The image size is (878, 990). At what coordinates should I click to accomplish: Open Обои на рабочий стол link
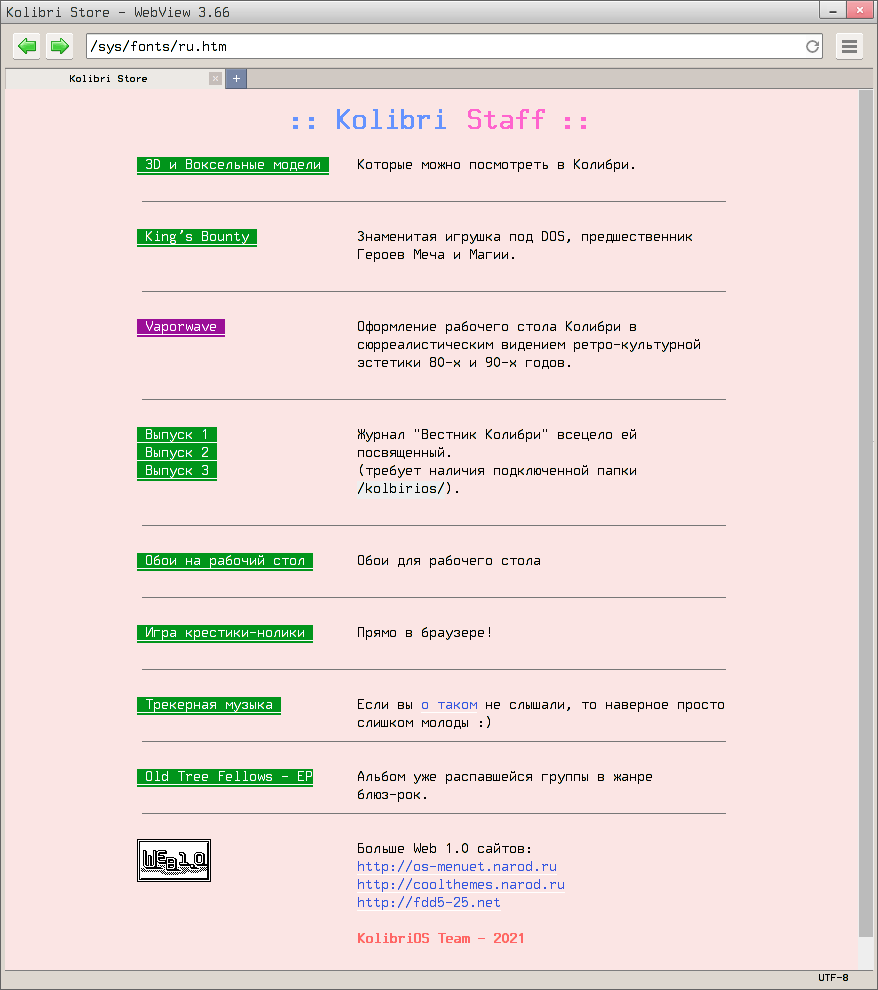pos(225,561)
